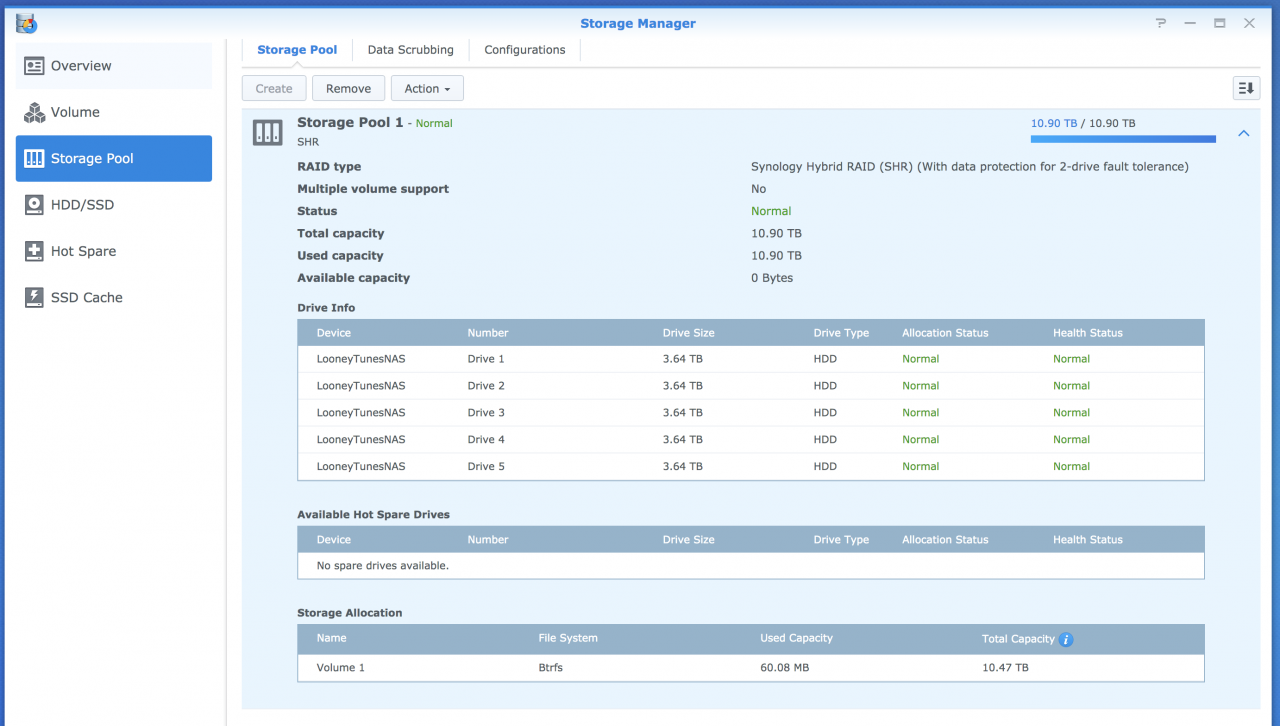Image resolution: width=1280 pixels, height=726 pixels.
Task: Open HDD/SSD in the sidebar
Action: click(x=114, y=205)
